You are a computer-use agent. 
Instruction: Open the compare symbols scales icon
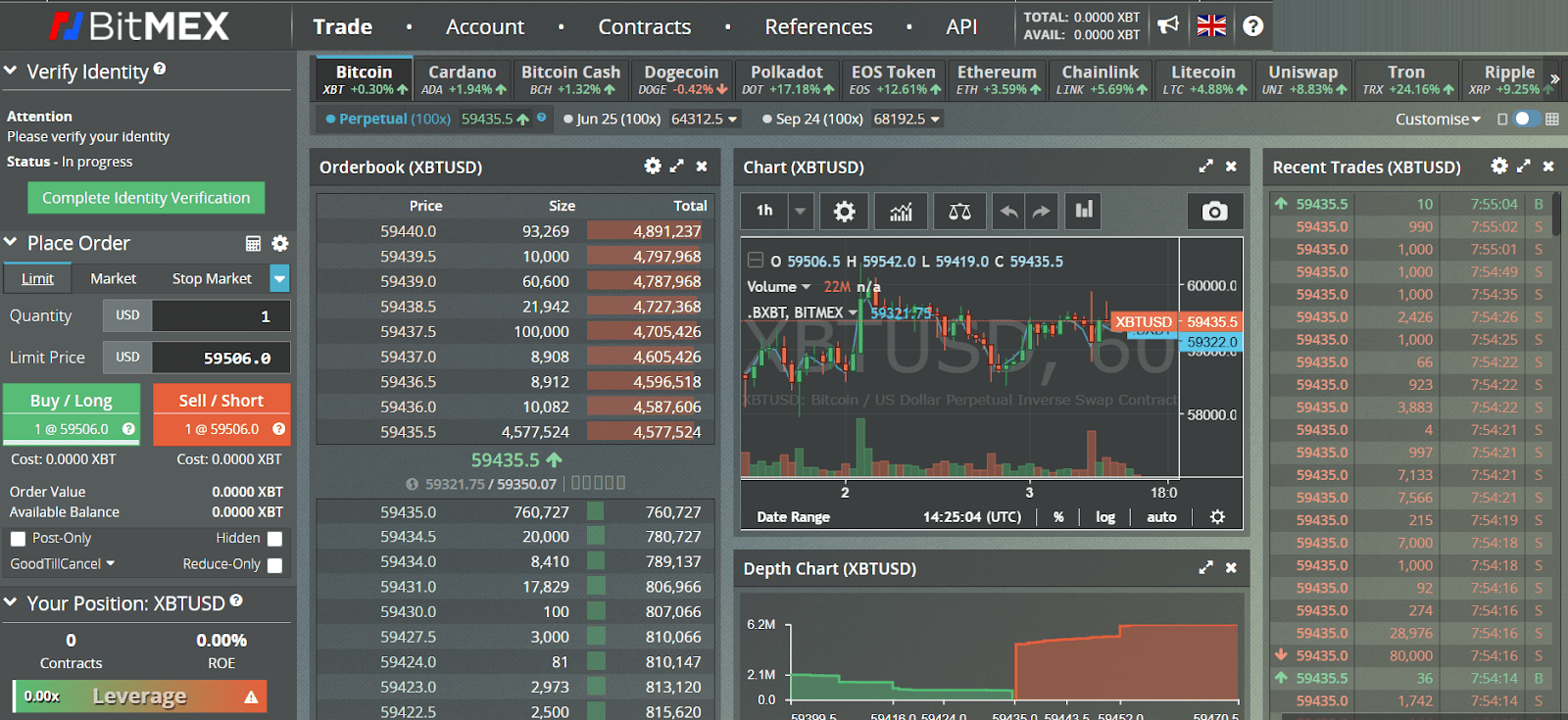[x=959, y=211]
